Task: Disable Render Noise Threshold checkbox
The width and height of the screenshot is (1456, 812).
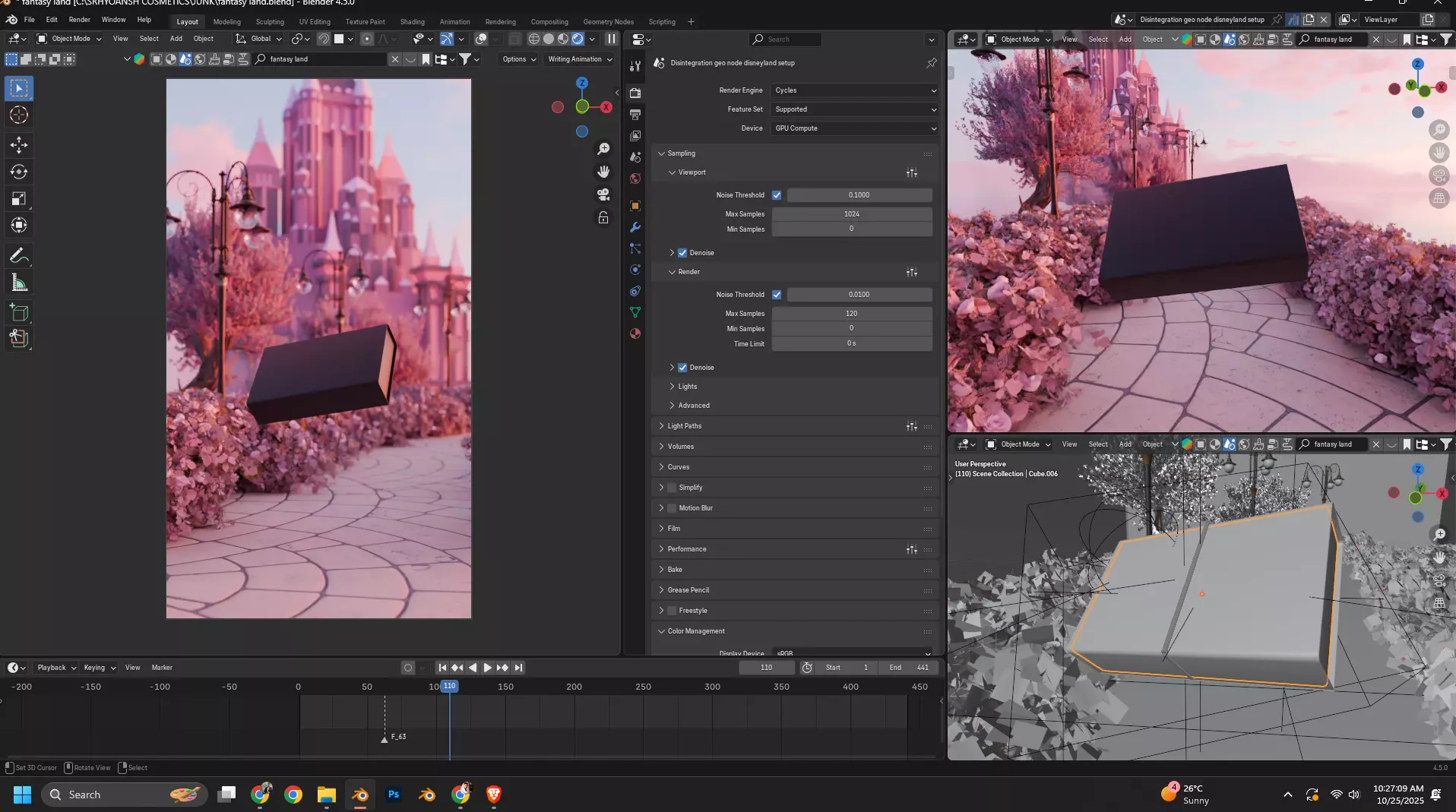Action: click(x=777, y=295)
